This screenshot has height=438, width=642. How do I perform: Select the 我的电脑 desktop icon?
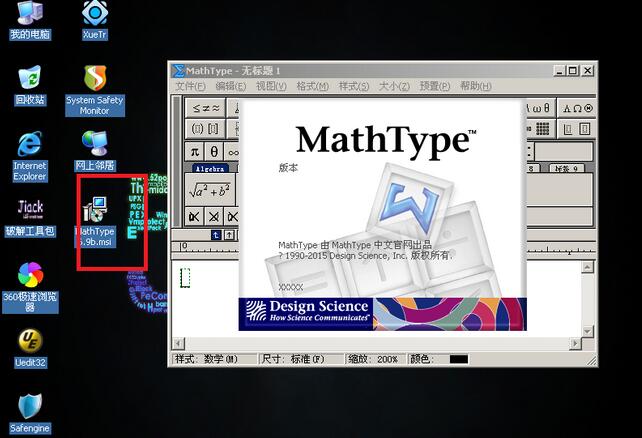[x=30, y=21]
